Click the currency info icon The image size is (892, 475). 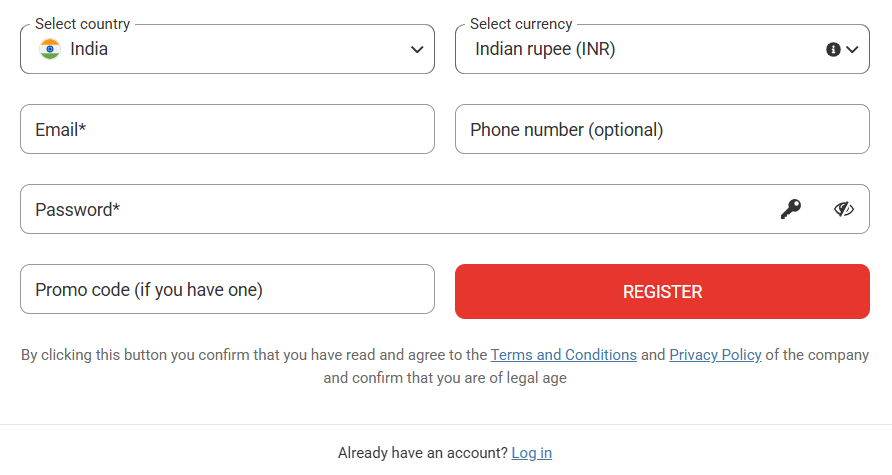(x=833, y=49)
